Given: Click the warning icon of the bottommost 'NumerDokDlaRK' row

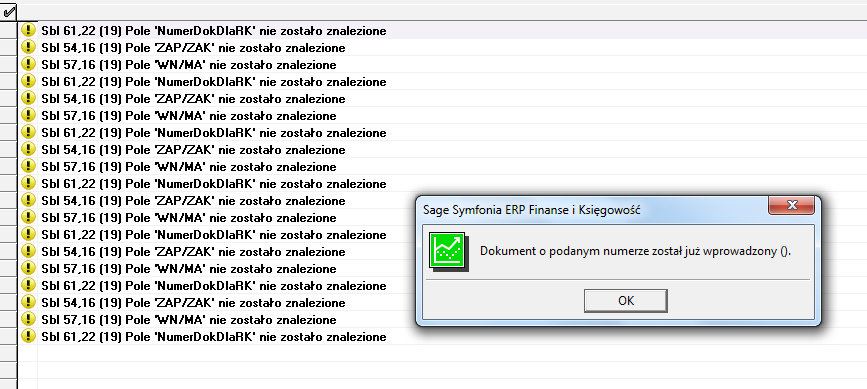Looking at the screenshot, I should point(28,336).
